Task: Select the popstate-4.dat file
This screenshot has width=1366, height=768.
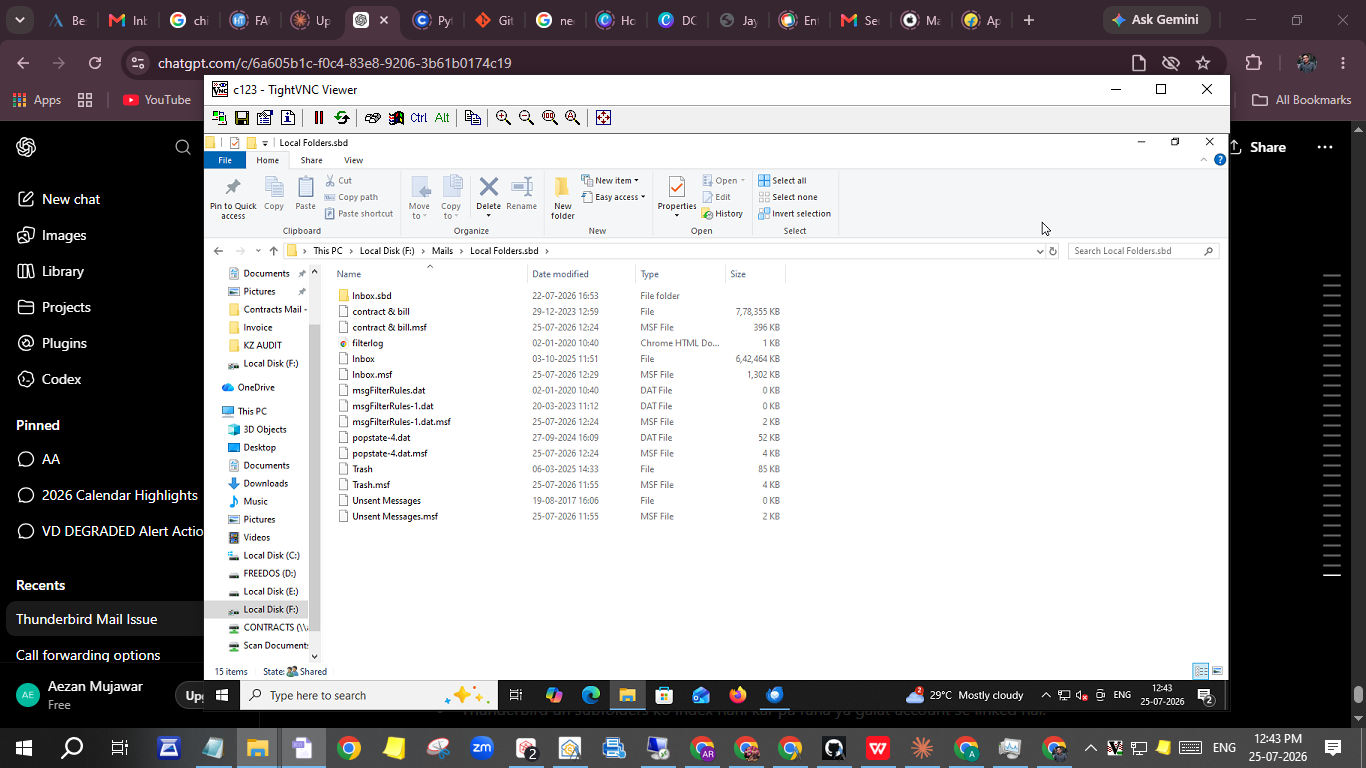Action: point(381,438)
